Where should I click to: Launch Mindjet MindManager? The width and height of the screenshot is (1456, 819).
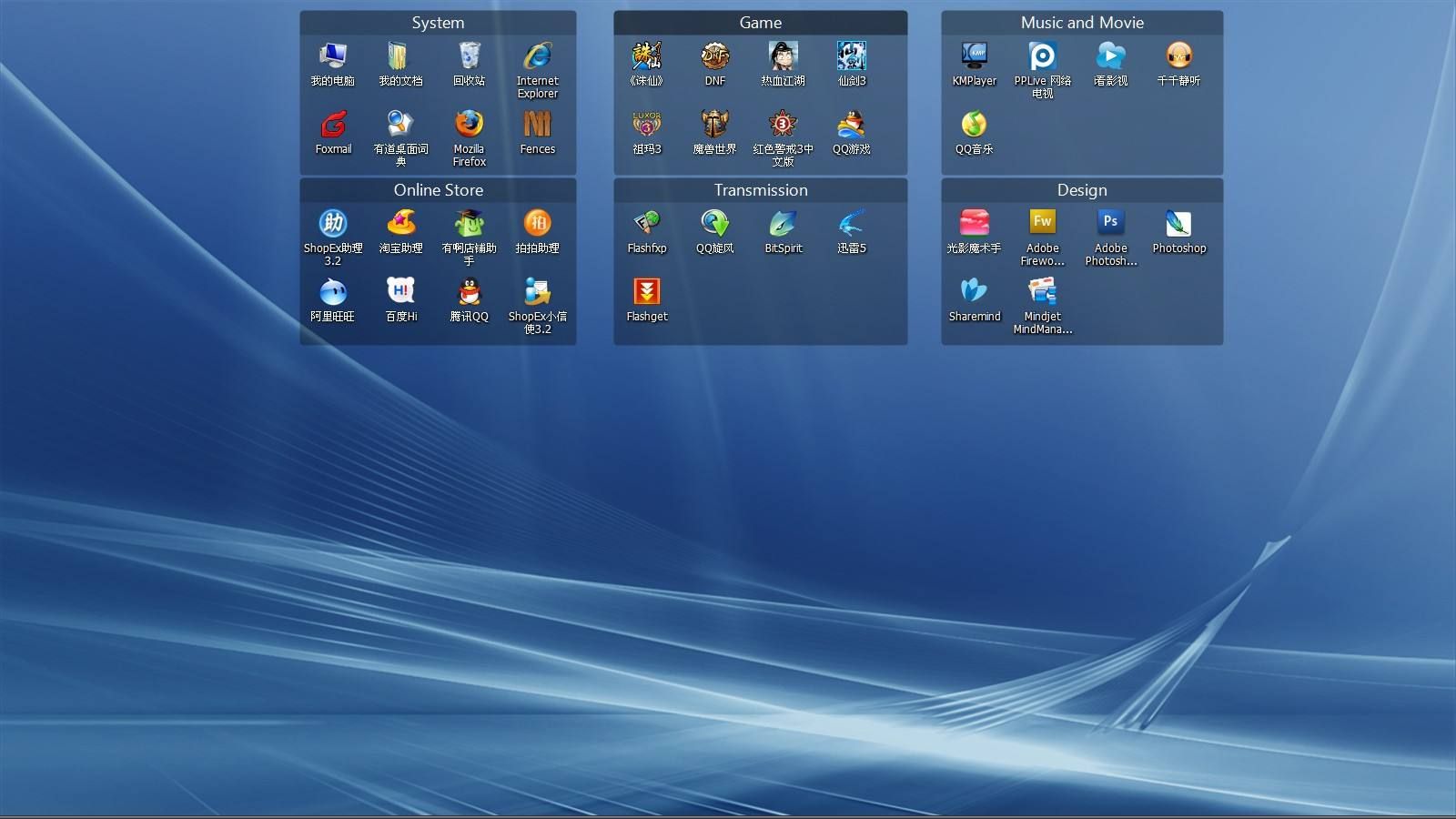[x=1041, y=293]
